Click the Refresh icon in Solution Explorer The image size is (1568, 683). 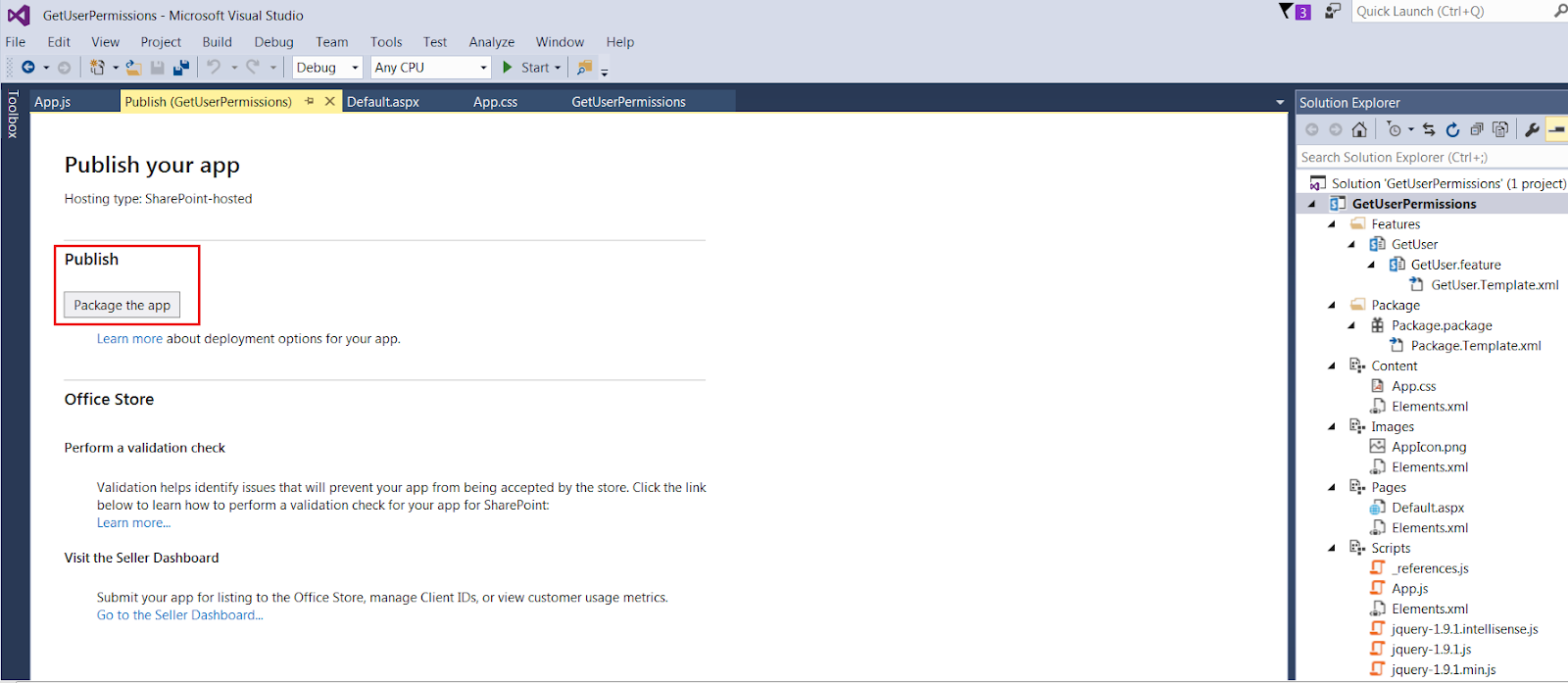[x=1452, y=129]
